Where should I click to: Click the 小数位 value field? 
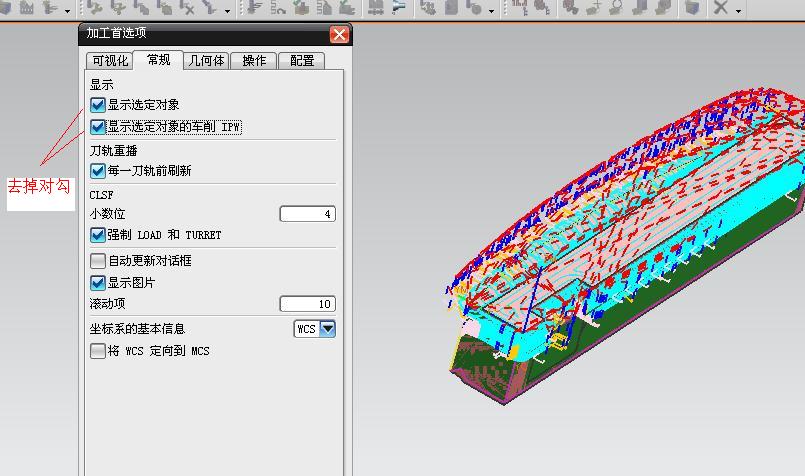pos(308,214)
